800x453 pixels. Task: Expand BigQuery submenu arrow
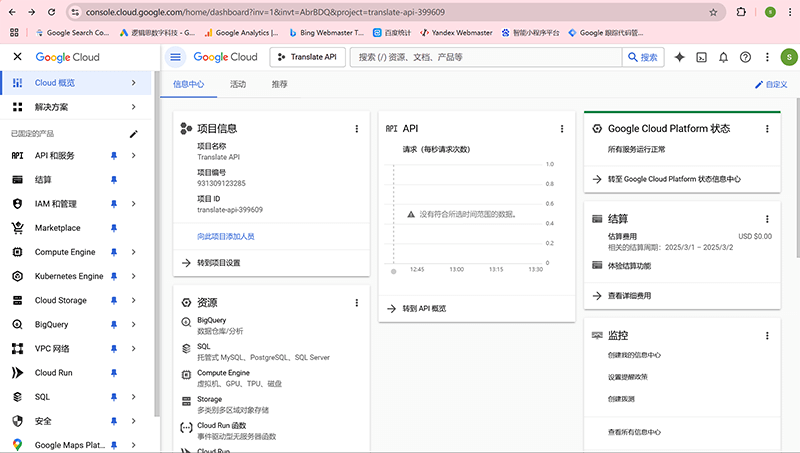coord(134,324)
